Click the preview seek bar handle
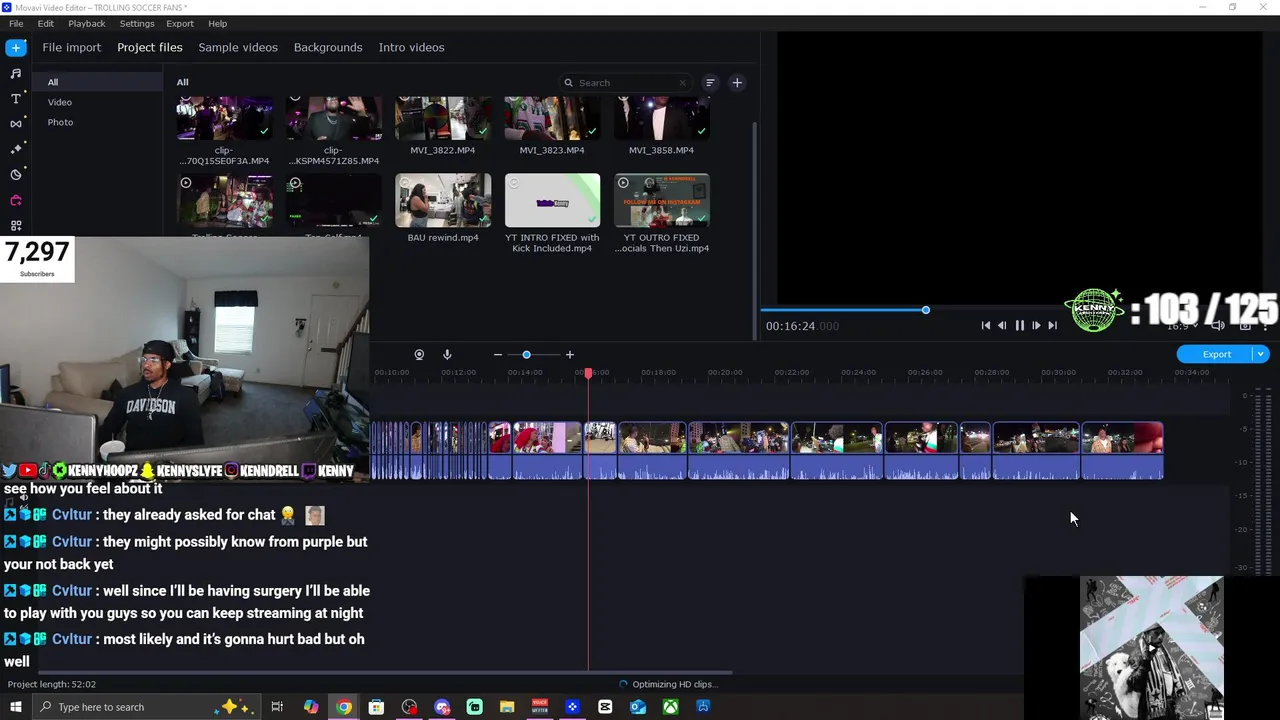This screenshot has height=720, width=1280. (926, 310)
